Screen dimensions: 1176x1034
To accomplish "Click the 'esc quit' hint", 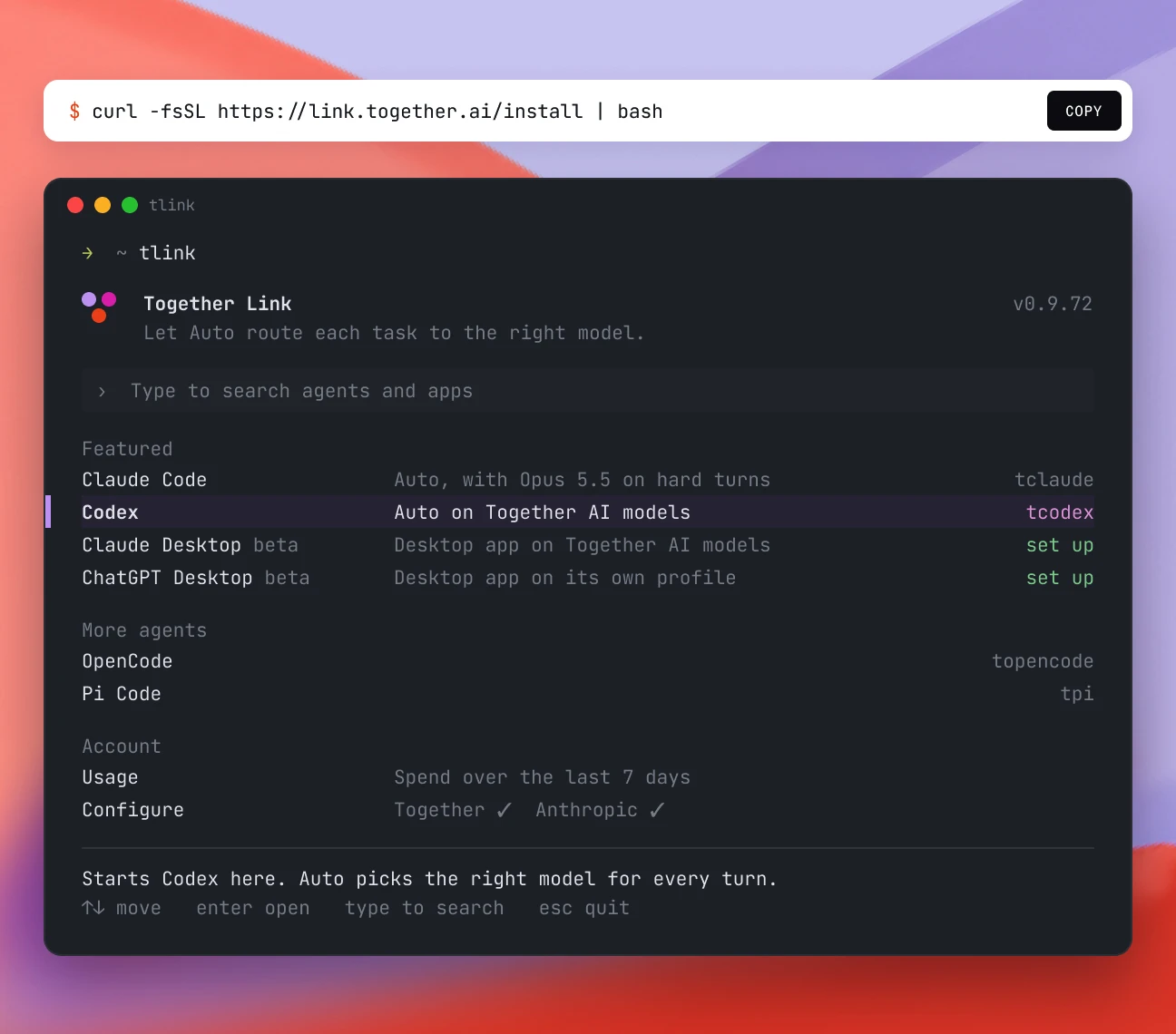I will click(584, 908).
